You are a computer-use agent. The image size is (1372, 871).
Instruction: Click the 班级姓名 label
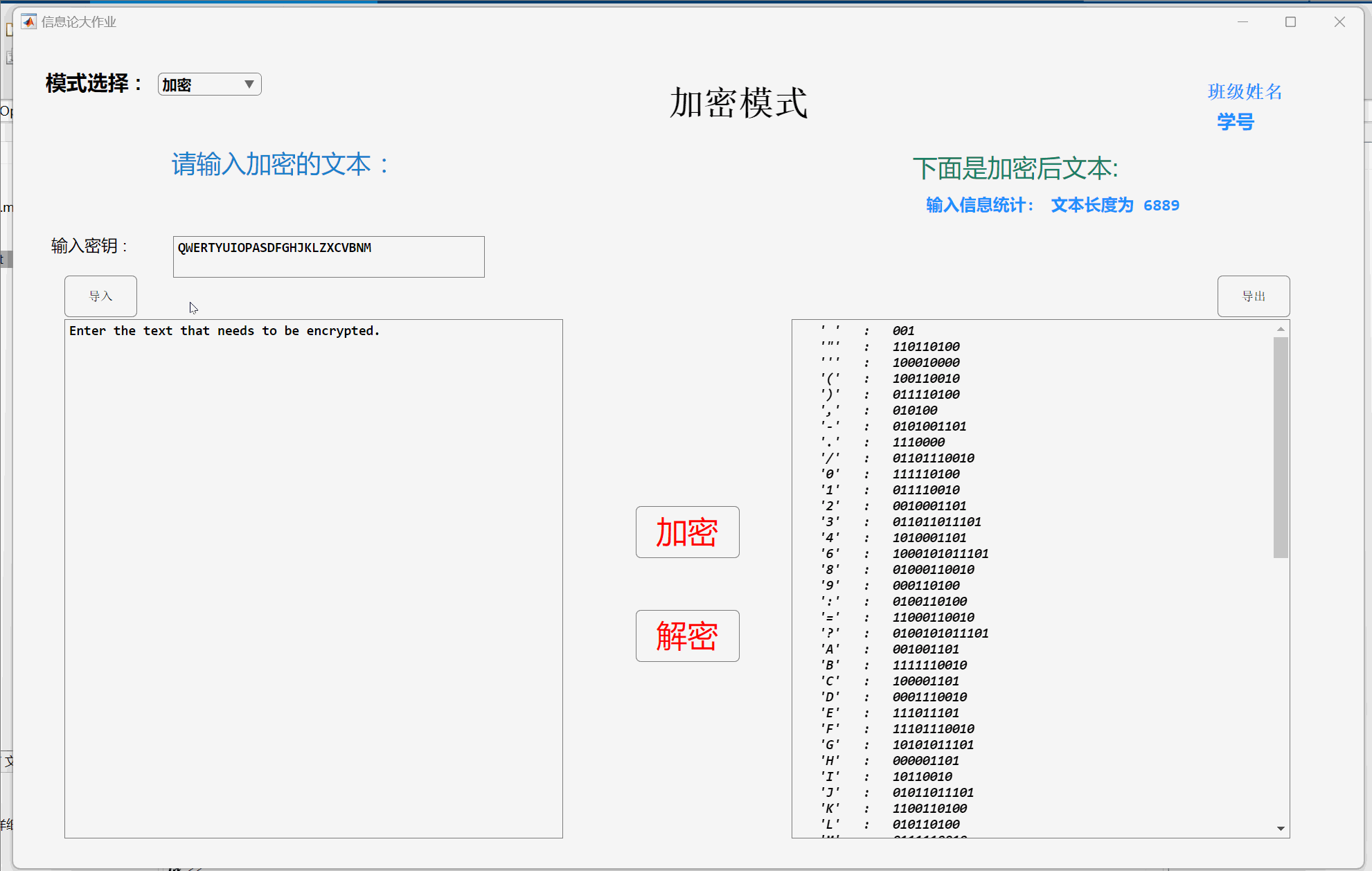[x=1245, y=91]
